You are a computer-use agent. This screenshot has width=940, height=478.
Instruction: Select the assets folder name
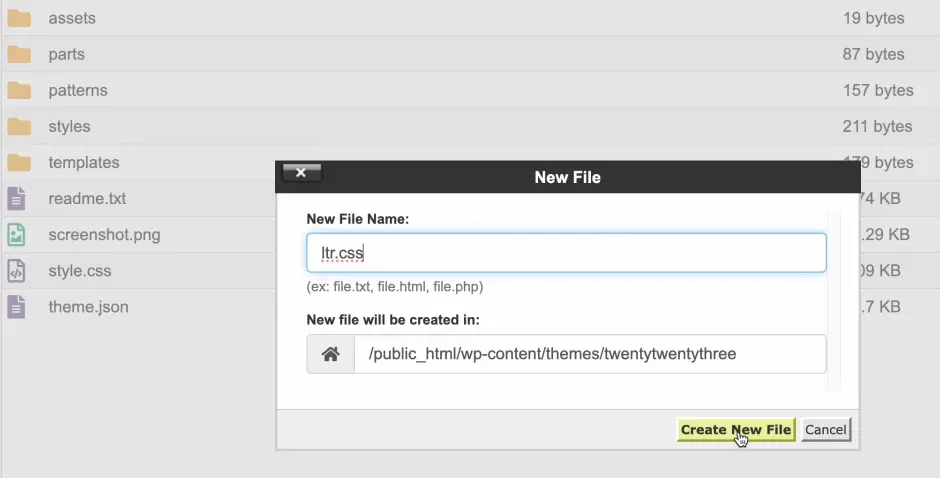[72, 18]
